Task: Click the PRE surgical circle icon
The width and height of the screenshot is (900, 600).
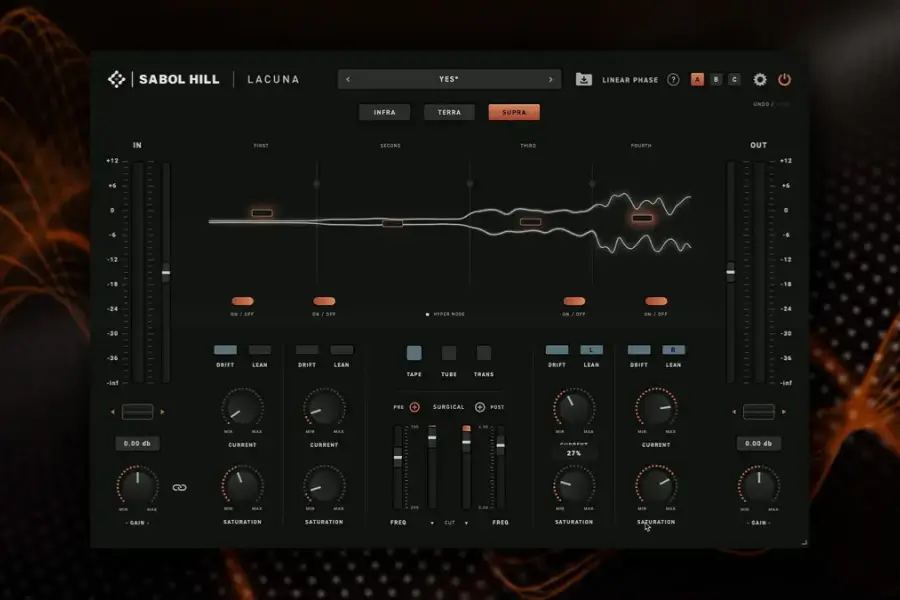Action: (x=414, y=407)
